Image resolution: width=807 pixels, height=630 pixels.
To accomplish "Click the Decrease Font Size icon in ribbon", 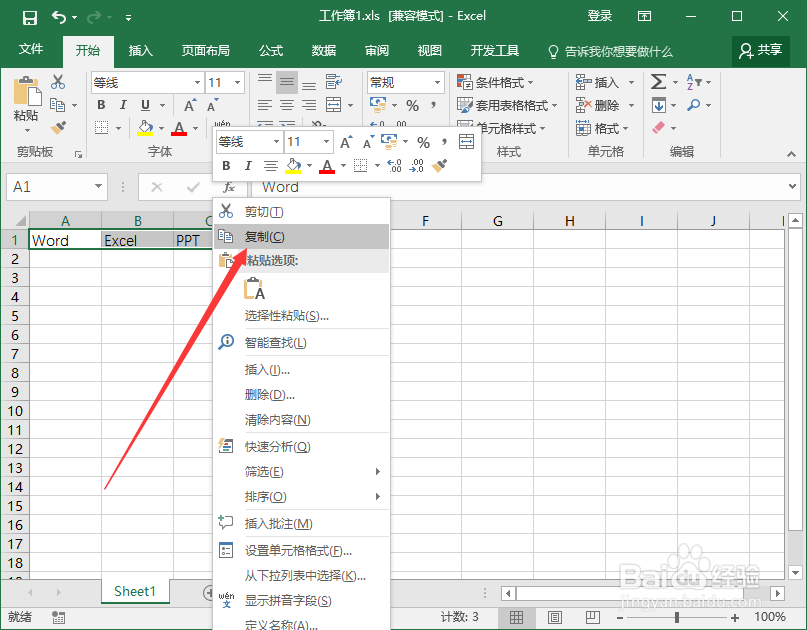I will (213, 106).
